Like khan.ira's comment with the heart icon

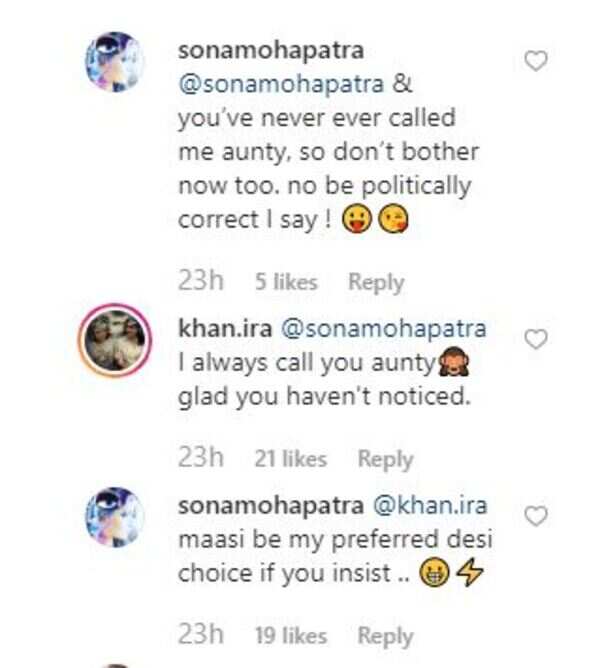pyautogui.click(x=536, y=340)
